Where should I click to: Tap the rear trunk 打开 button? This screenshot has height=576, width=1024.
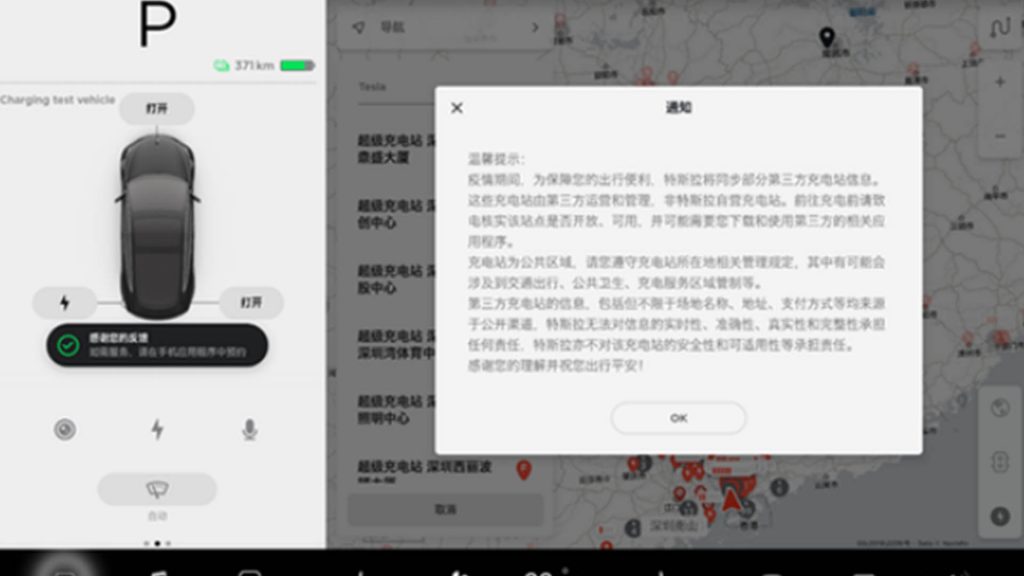click(250, 302)
